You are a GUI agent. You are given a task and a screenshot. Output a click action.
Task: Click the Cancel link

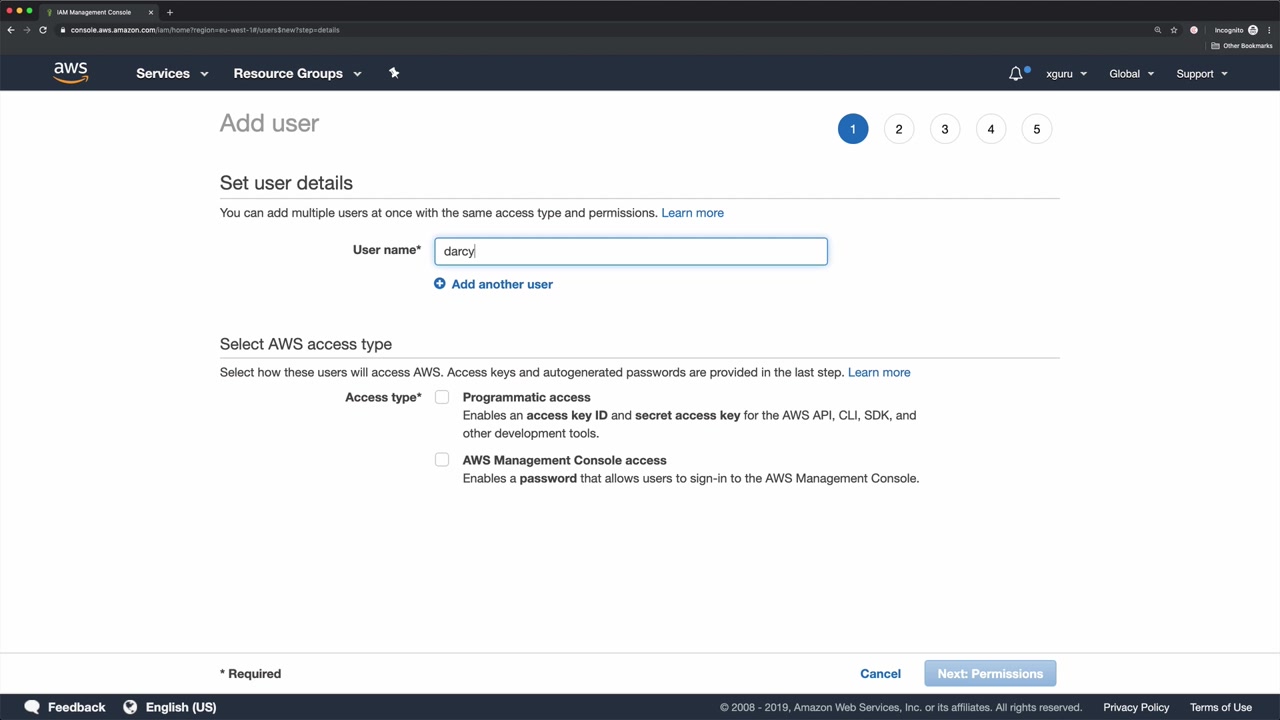click(x=880, y=674)
